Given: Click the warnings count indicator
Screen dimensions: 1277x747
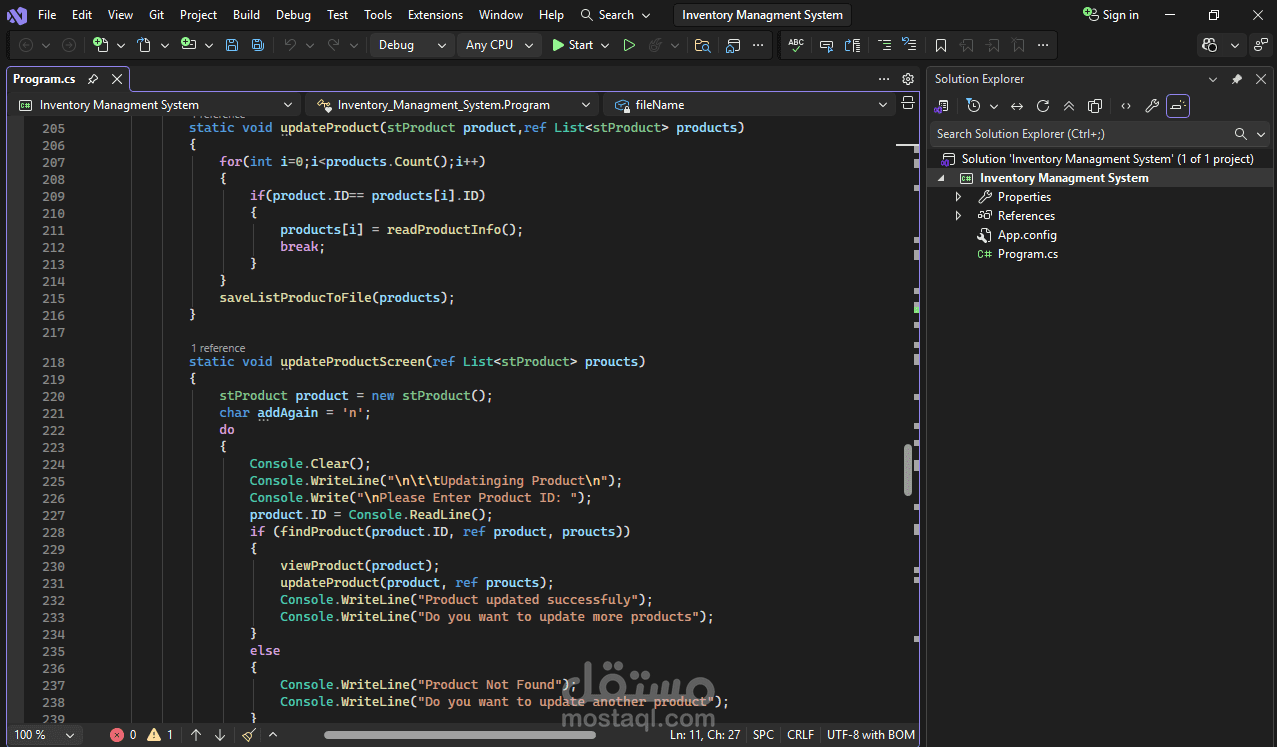Looking at the screenshot, I should [160, 735].
